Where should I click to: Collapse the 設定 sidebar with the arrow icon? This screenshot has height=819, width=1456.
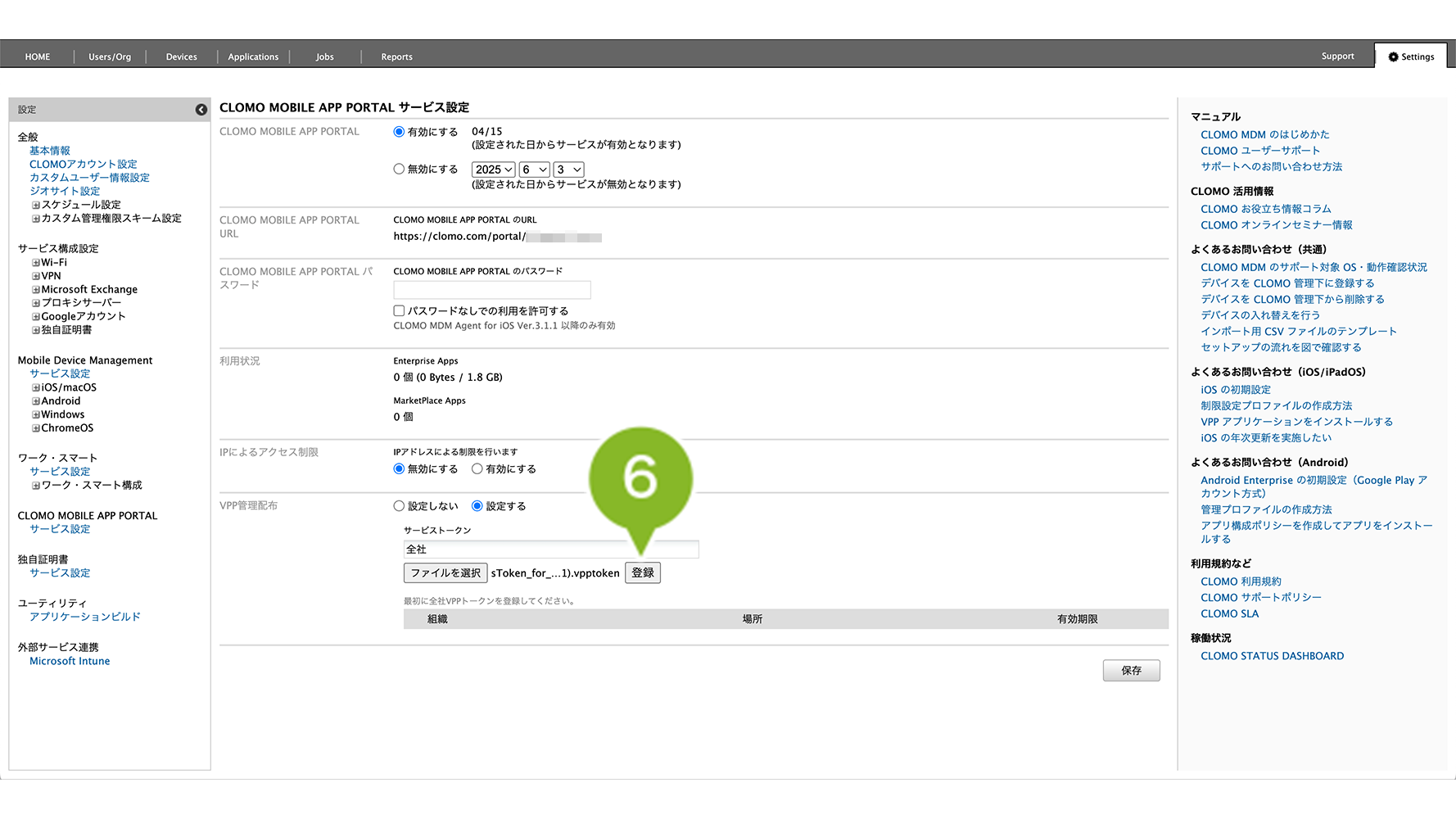click(x=201, y=110)
